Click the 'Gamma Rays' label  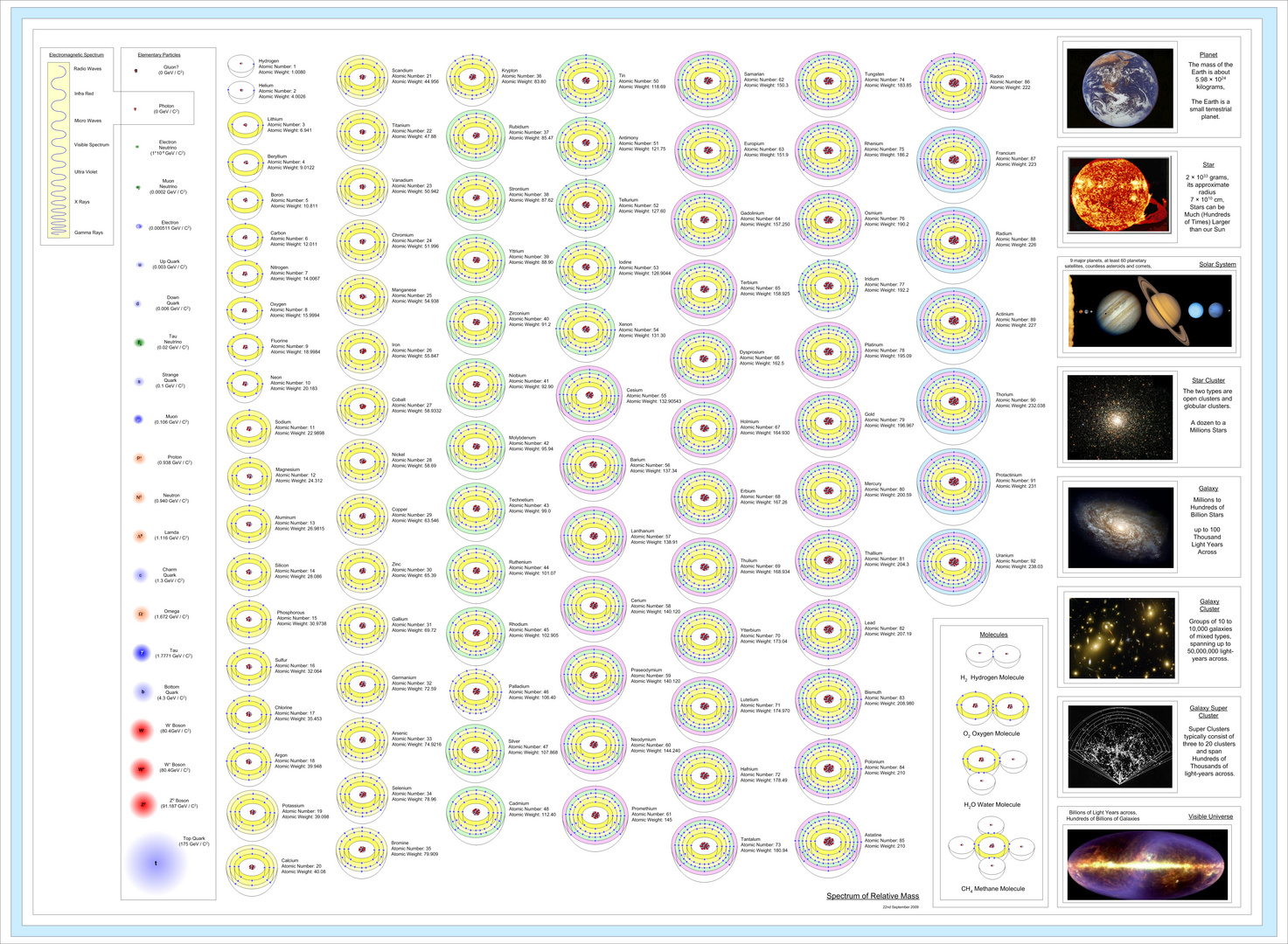pyautogui.click(x=88, y=233)
